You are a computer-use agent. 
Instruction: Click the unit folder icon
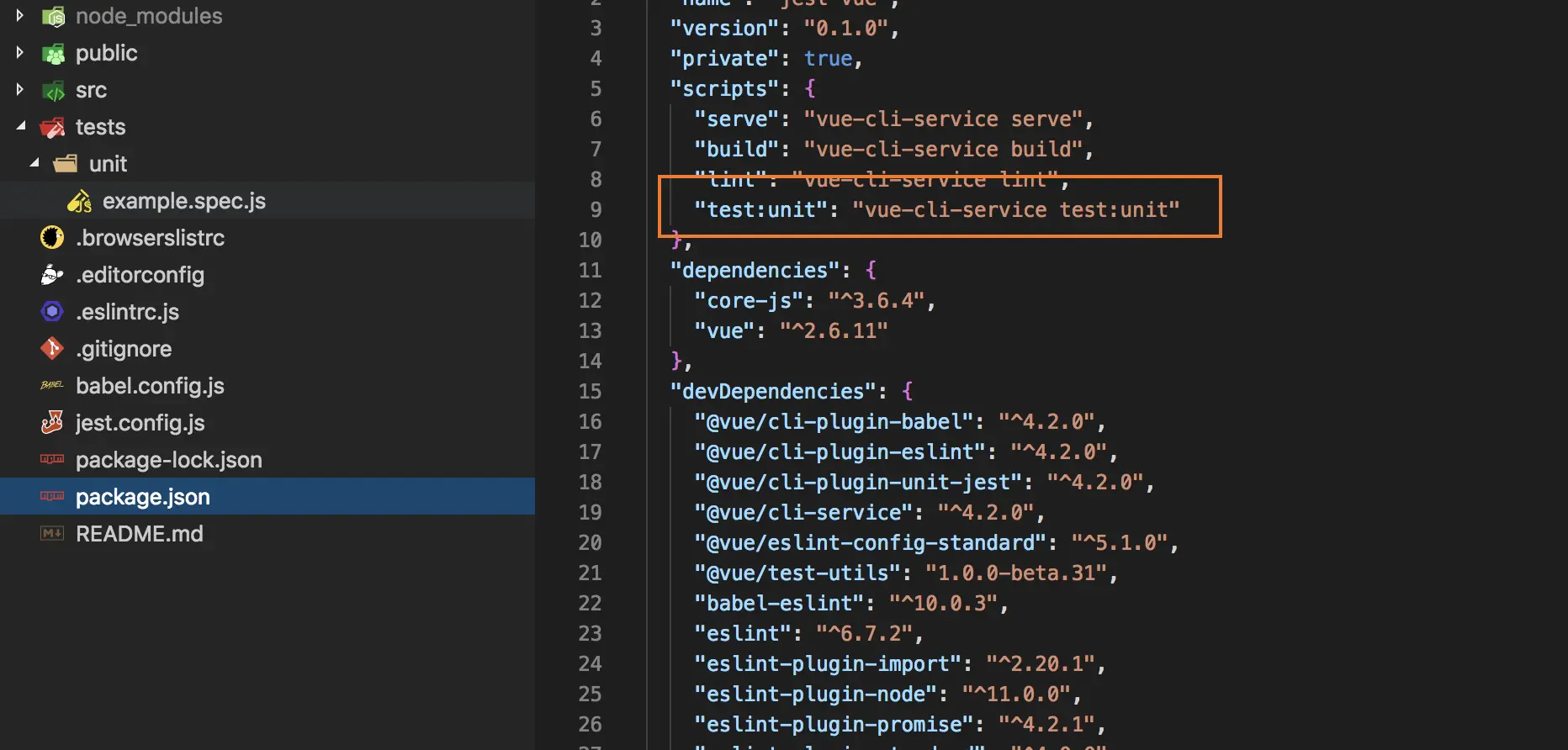click(66, 163)
